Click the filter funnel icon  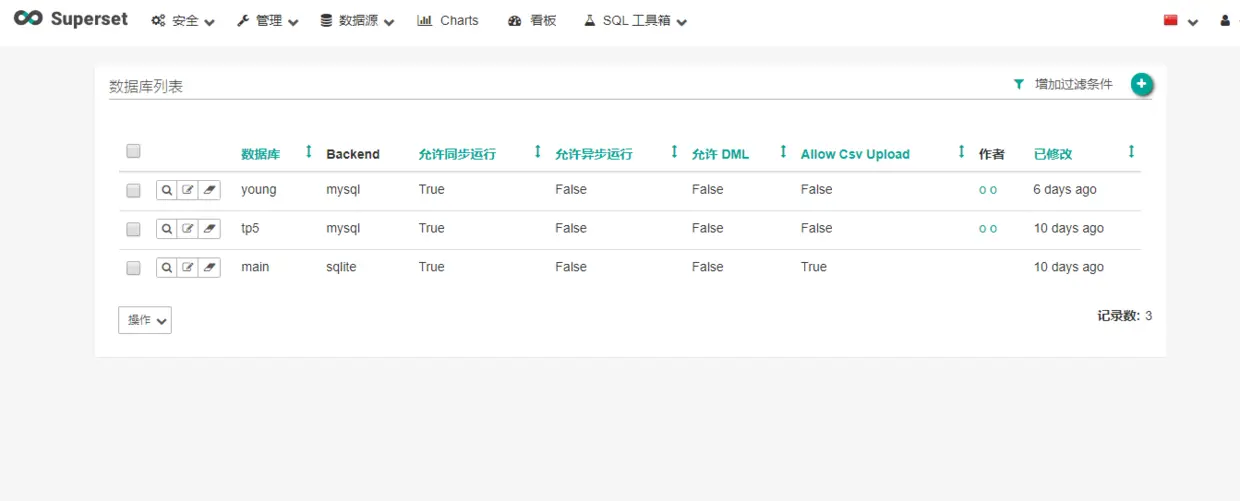click(x=1019, y=84)
